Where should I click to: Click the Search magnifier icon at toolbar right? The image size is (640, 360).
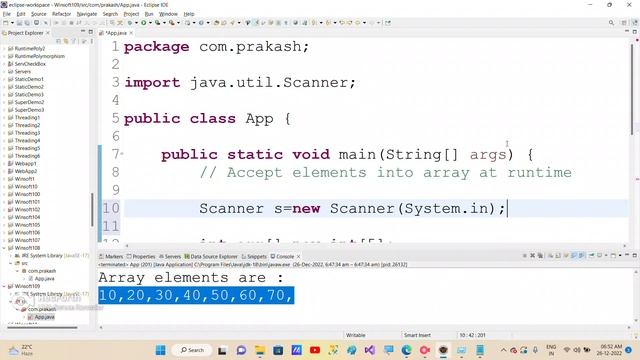[611, 23]
